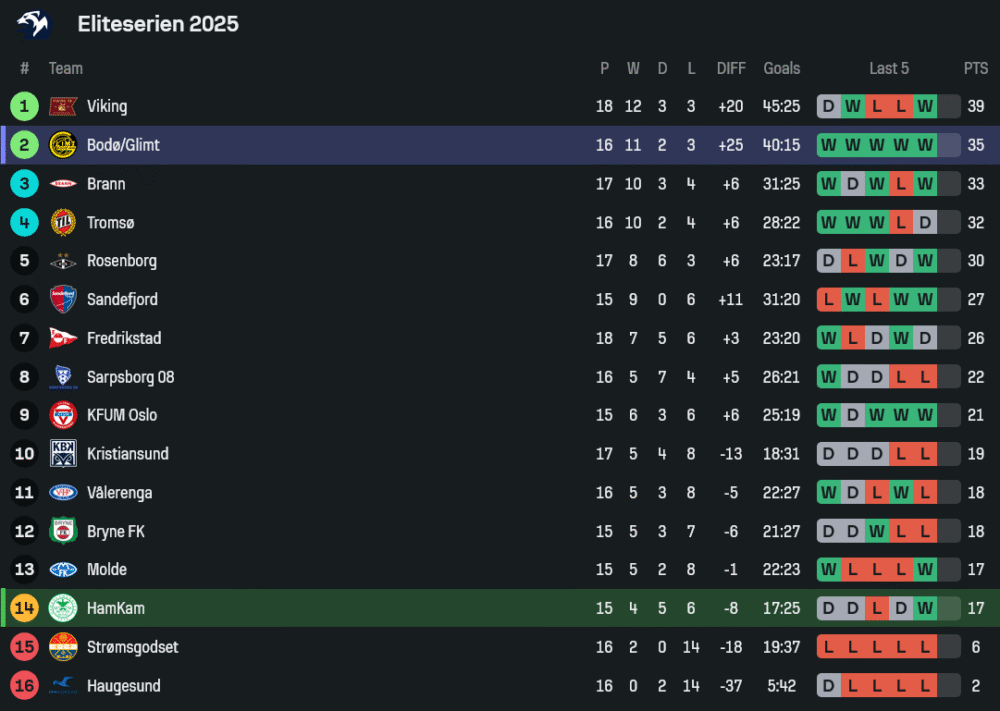Select the Molde team name
Image resolution: width=1000 pixels, height=711 pixels.
pyautogui.click(x=107, y=570)
